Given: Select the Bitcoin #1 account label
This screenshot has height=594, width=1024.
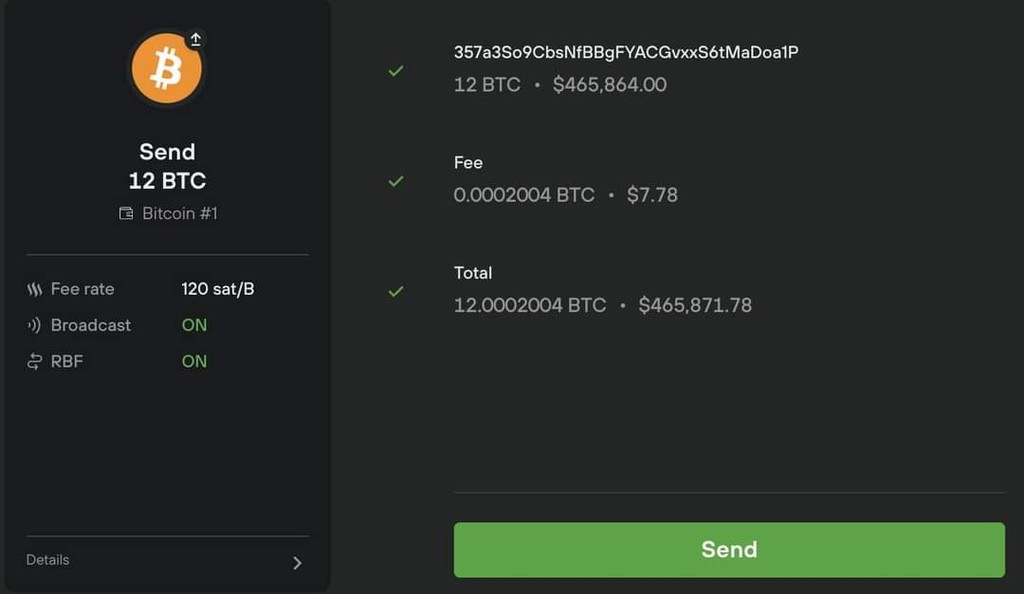Looking at the screenshot, I should click(x=180, y=213).
